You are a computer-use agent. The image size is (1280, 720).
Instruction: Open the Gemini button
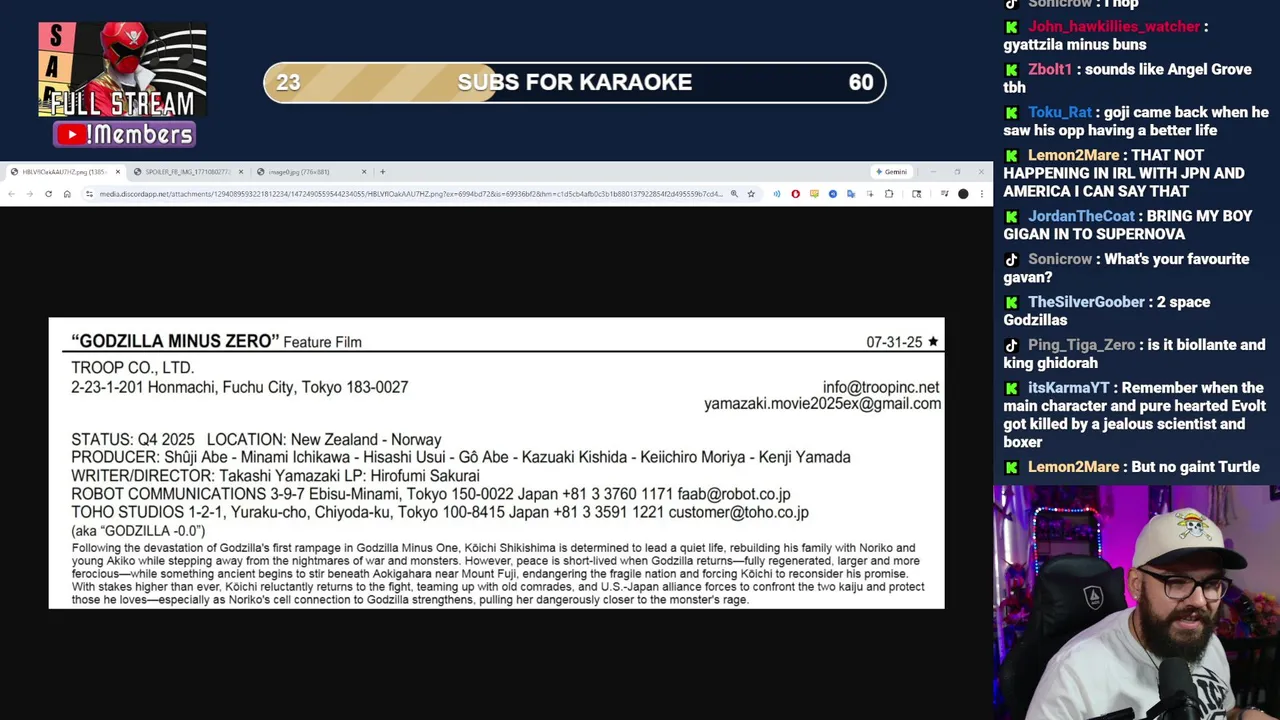pyautogui.click(x=892, y=172)
